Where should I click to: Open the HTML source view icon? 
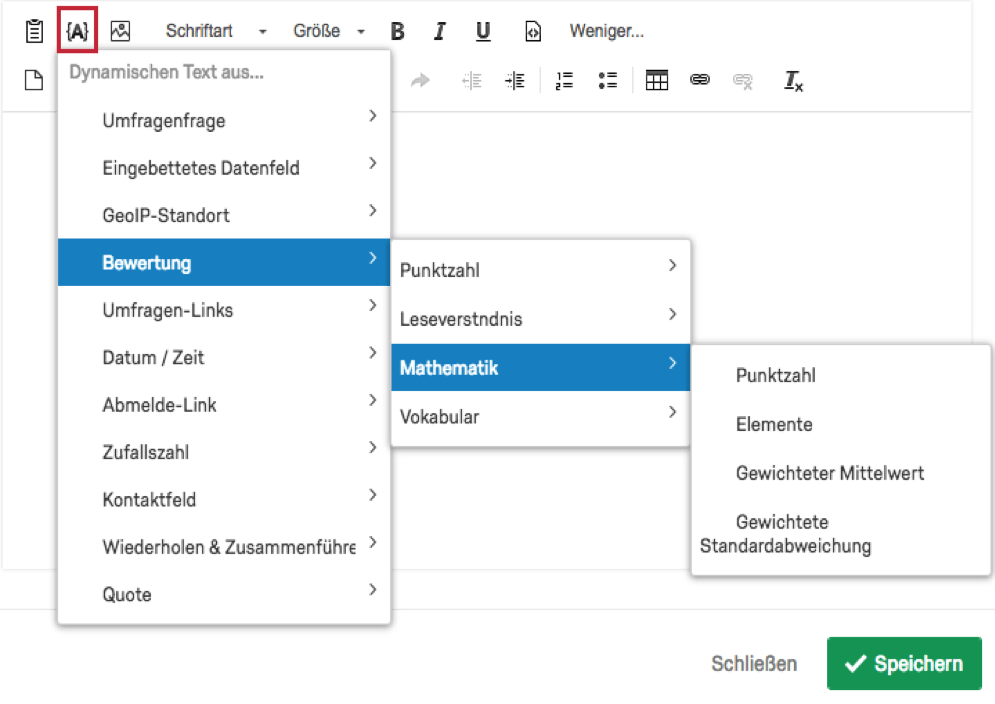tap(533, 31)
